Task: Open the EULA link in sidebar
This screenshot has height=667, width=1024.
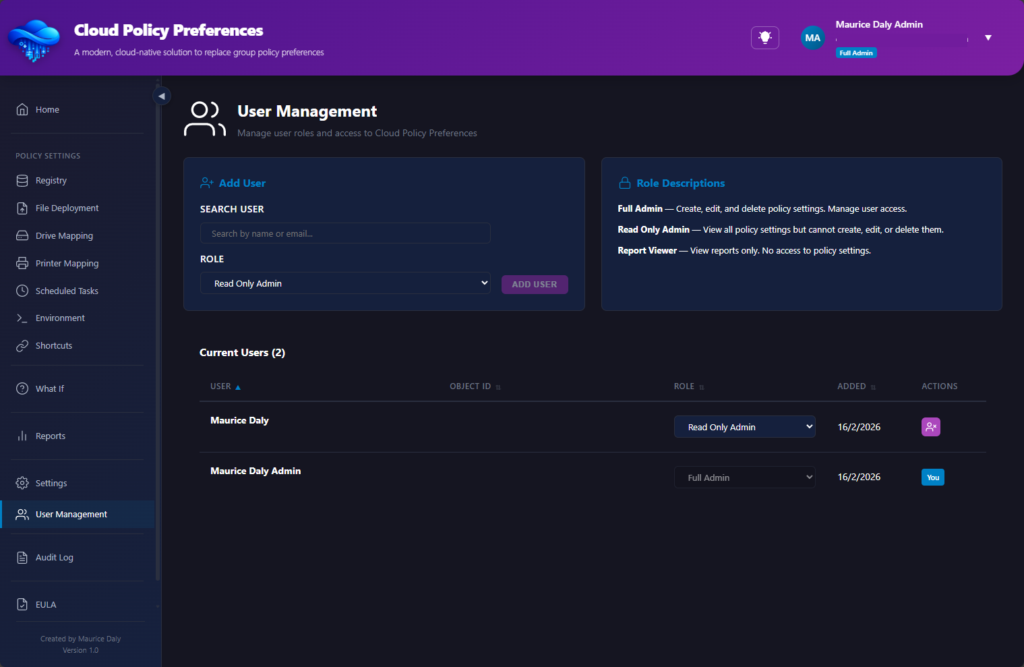Action: (46, 605)
